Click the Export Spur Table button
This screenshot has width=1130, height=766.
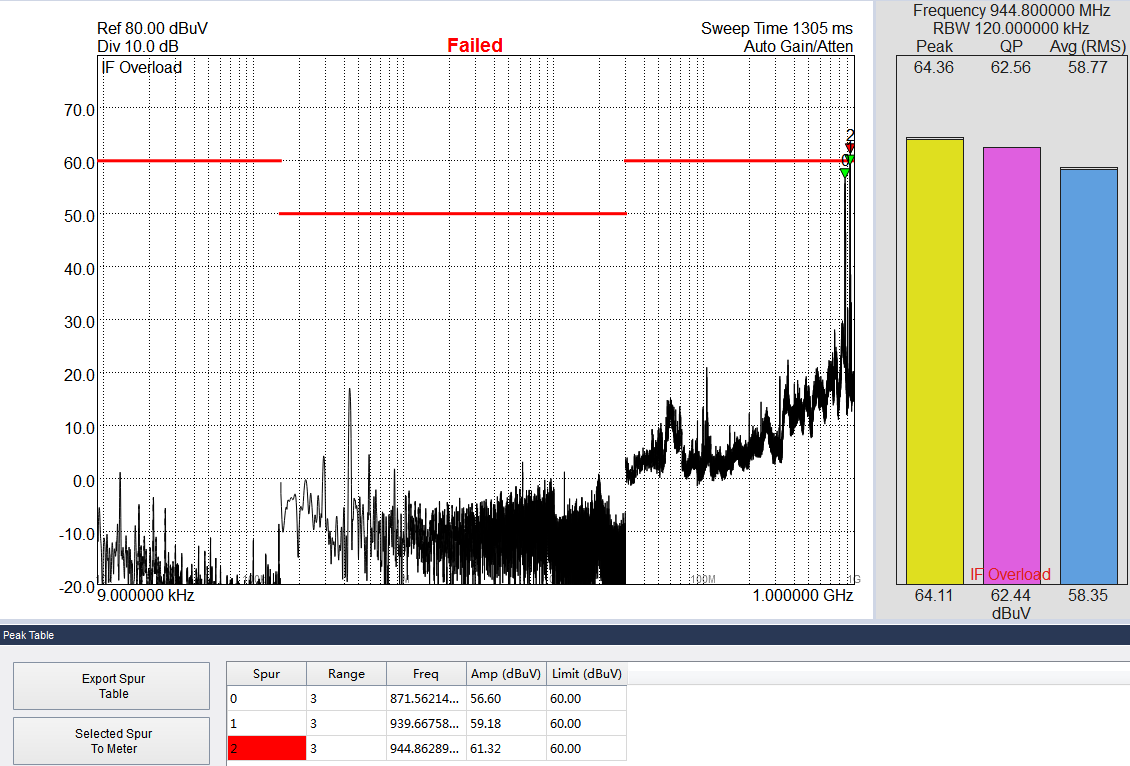[x=112, y=686]
